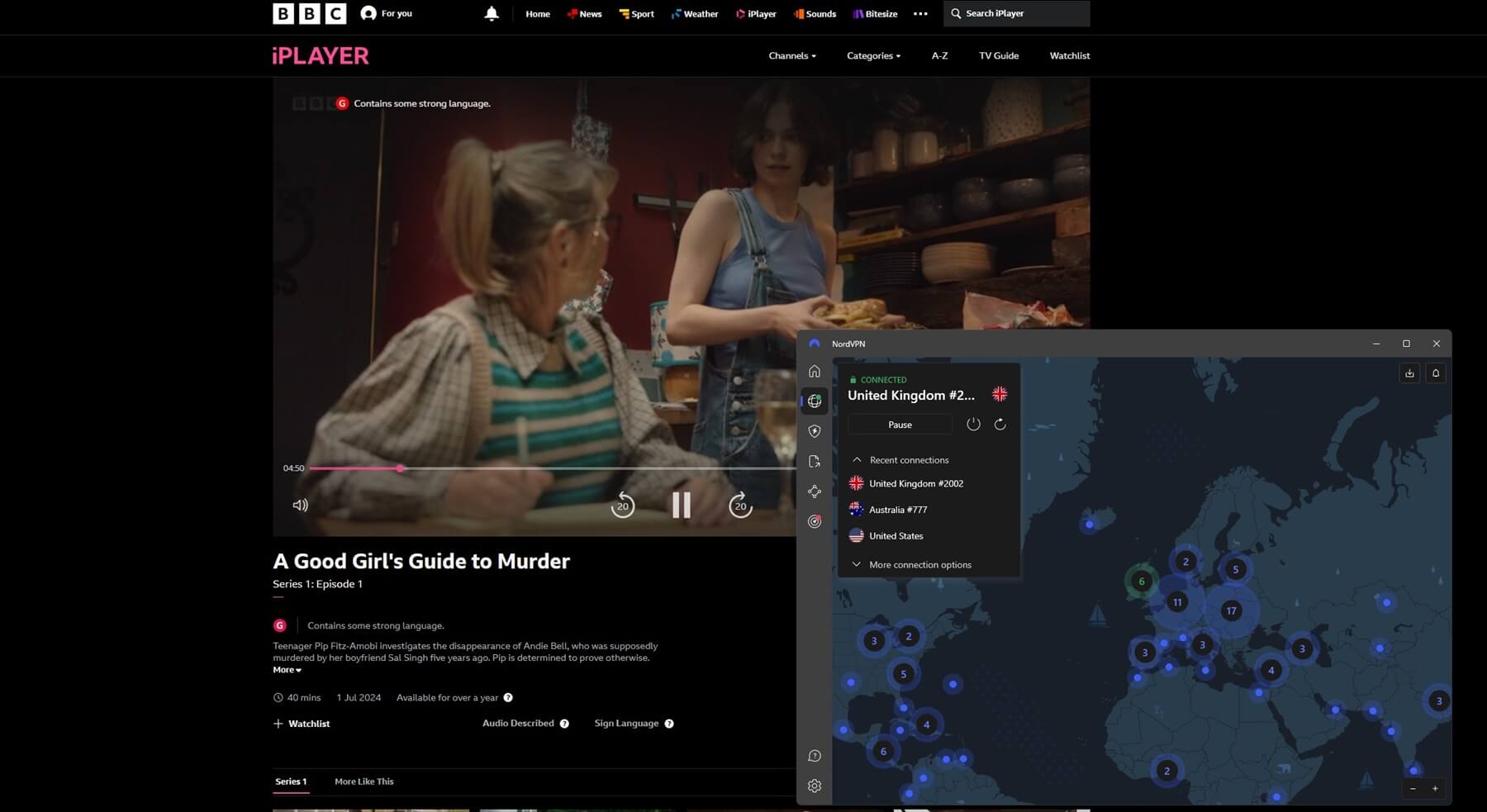The image size is (1487, 812).
Task: Go to BBC Weather
Action: tap(695, 14)
